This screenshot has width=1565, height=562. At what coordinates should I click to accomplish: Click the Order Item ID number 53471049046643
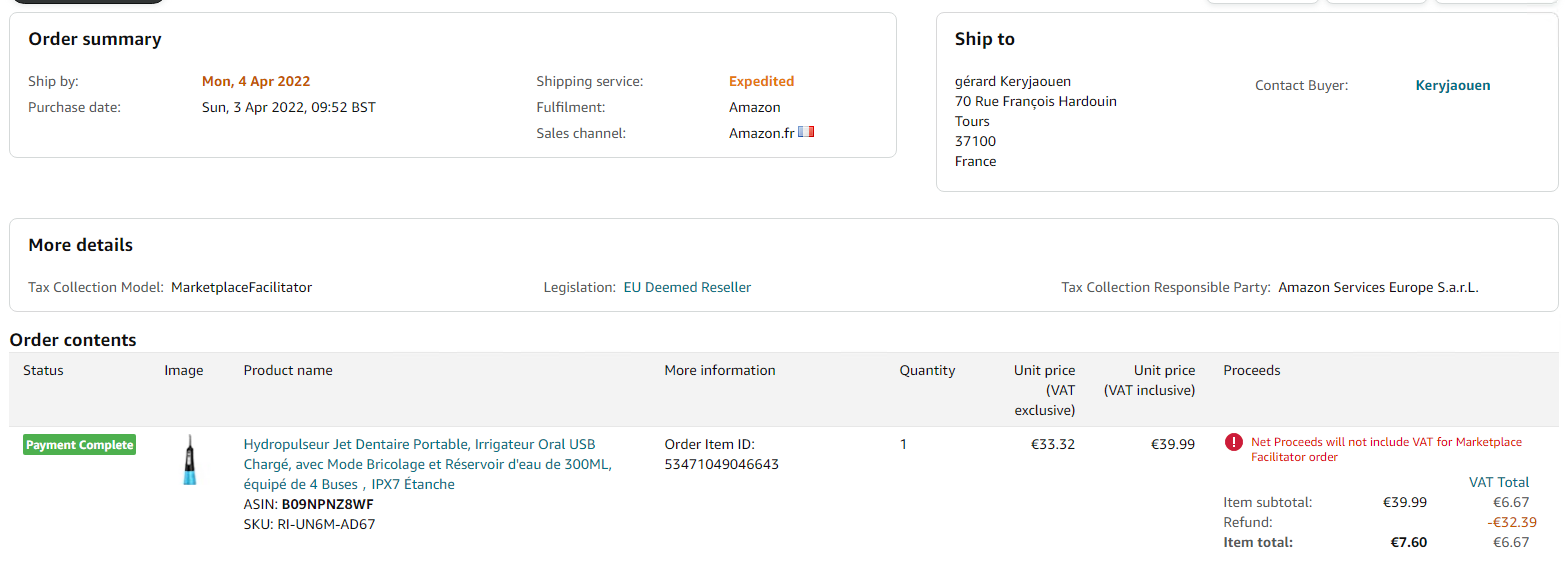(x=721, y=464)
